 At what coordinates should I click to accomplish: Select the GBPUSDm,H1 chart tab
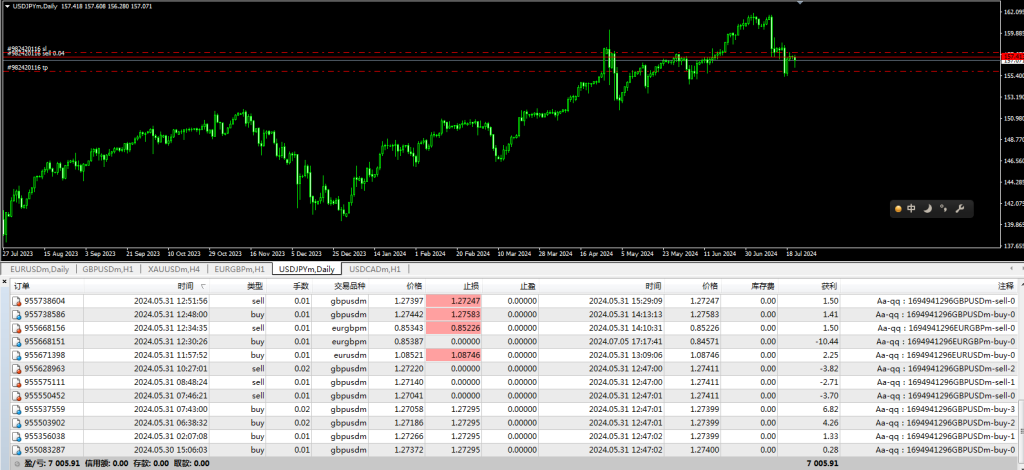108,269
